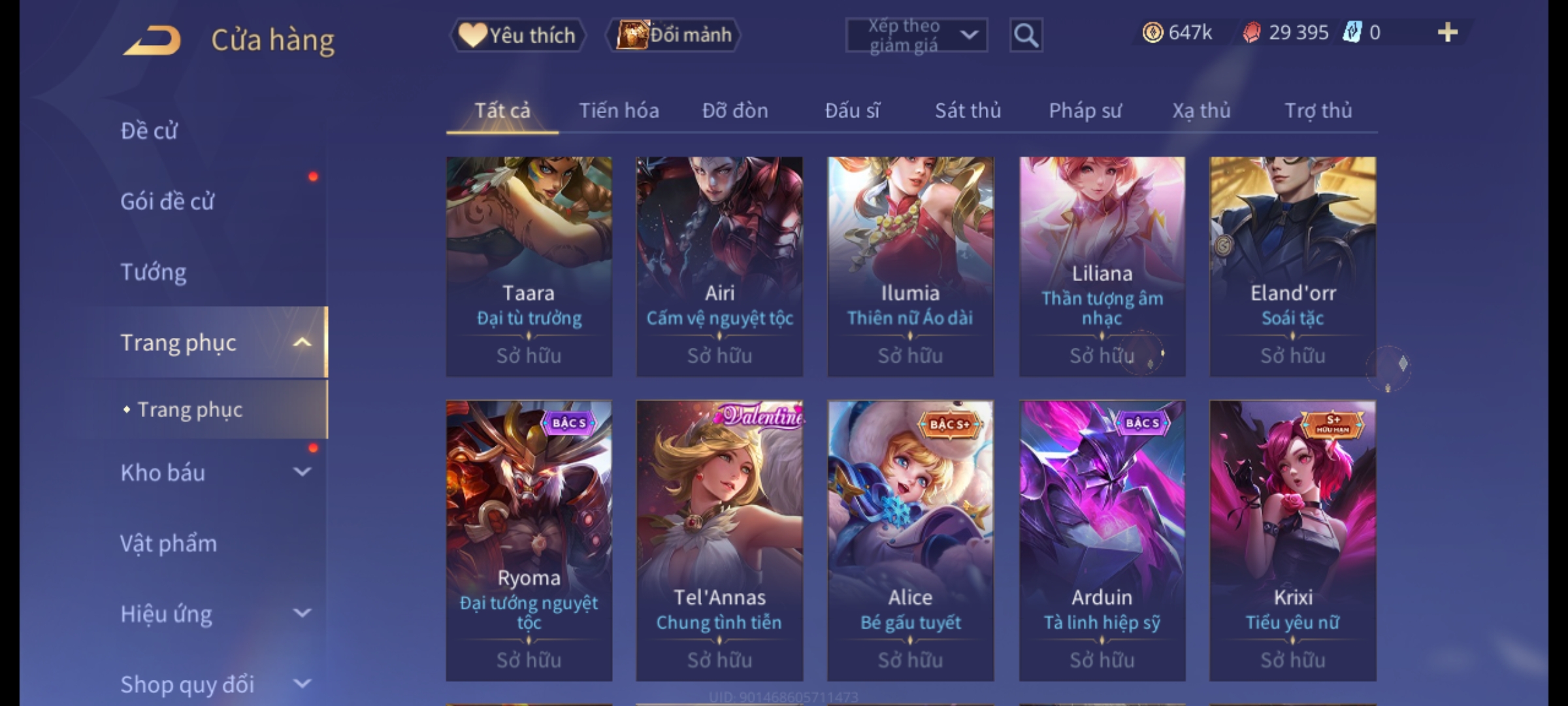Viewport: 1568px width, 706px height.
Task: Expand the Shop quy đổi section
Action: click(x=302, y=683)
